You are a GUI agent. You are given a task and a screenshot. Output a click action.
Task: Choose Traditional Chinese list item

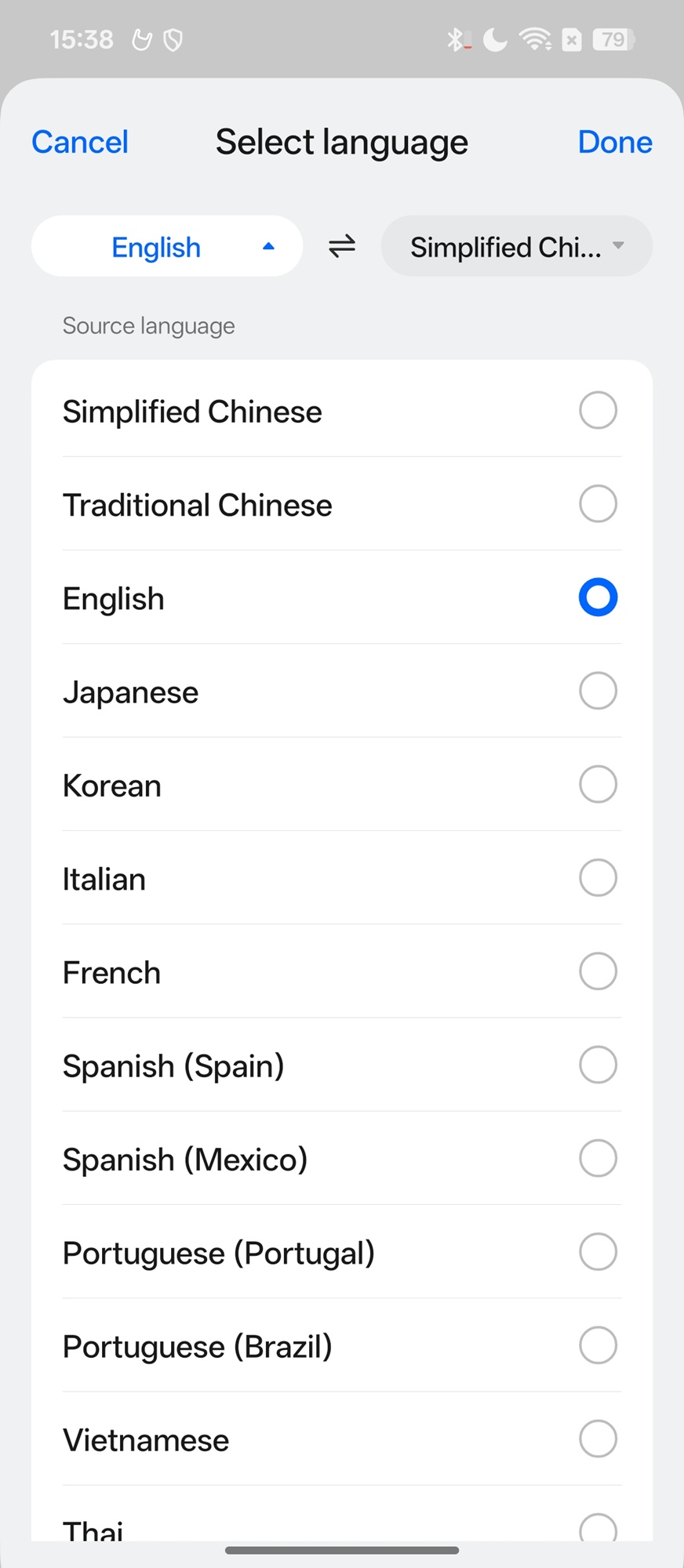198,505
